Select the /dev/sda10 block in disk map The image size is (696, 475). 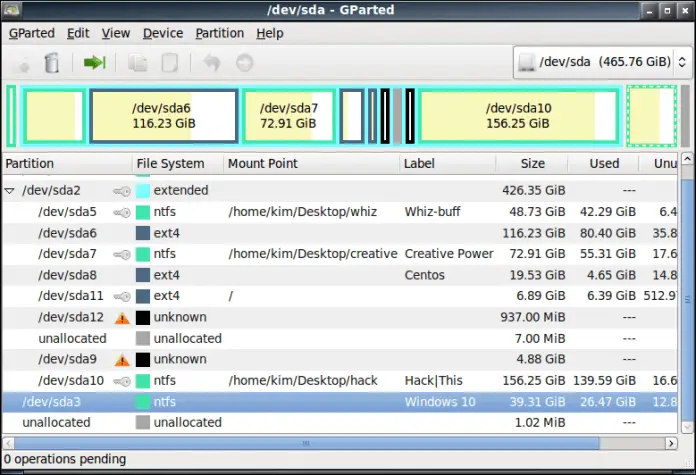519,116
